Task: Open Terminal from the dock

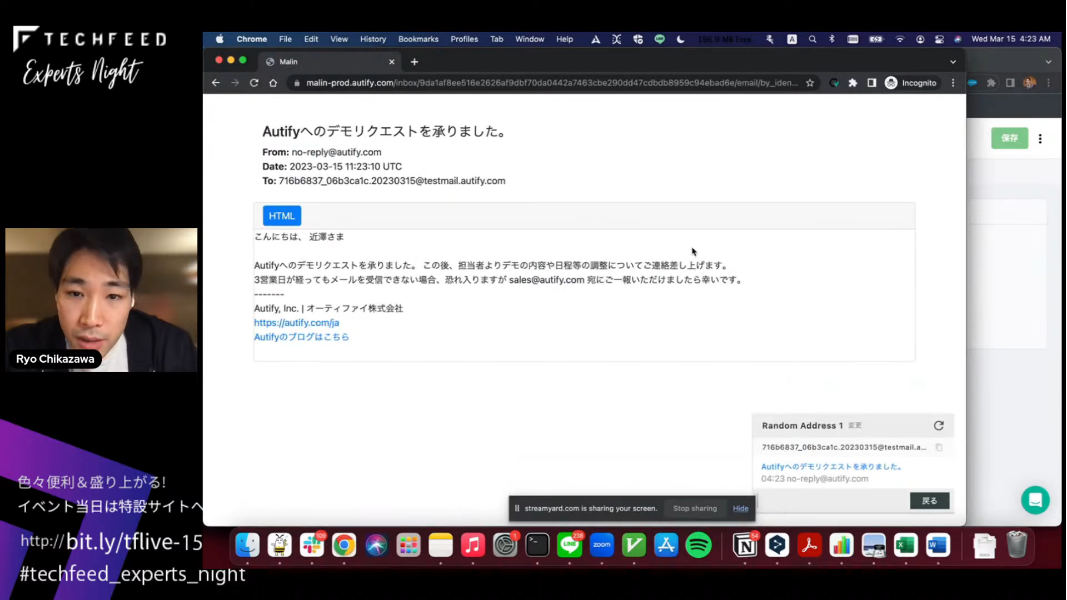Action: pos(537,545)
